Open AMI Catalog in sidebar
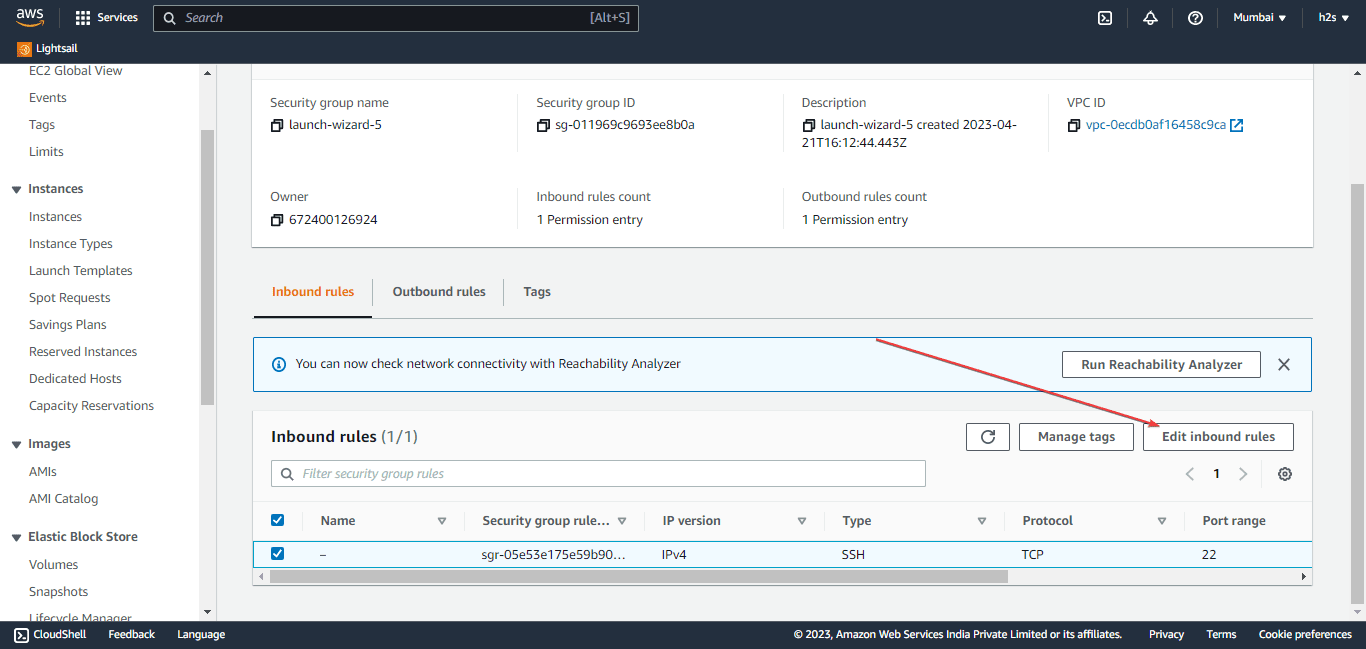The height and width of the screenshot is (649, 1366). pyautogui.click(x=64, y=499)
